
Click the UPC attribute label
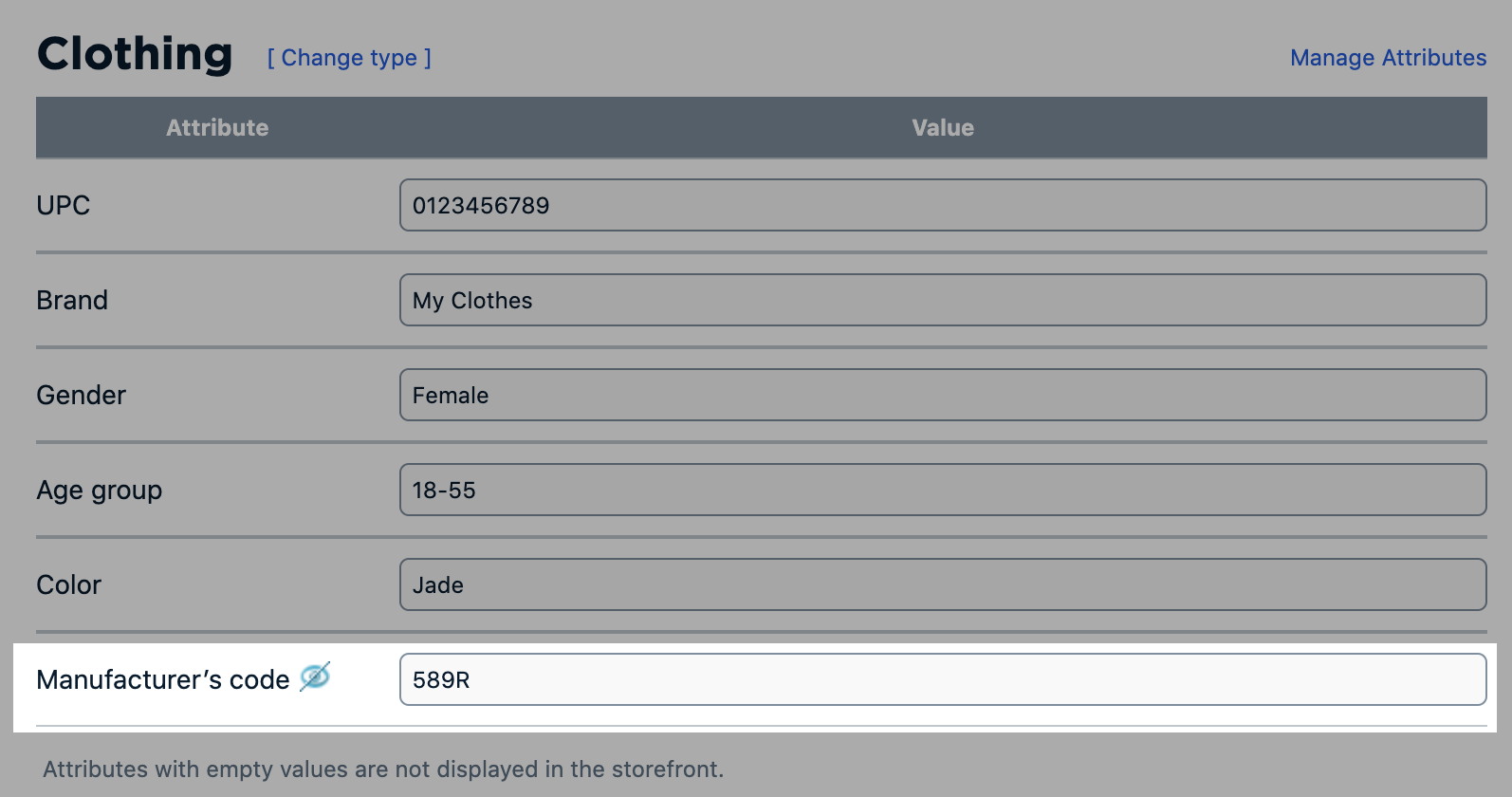pyautogui.click(x=63, y=205)
